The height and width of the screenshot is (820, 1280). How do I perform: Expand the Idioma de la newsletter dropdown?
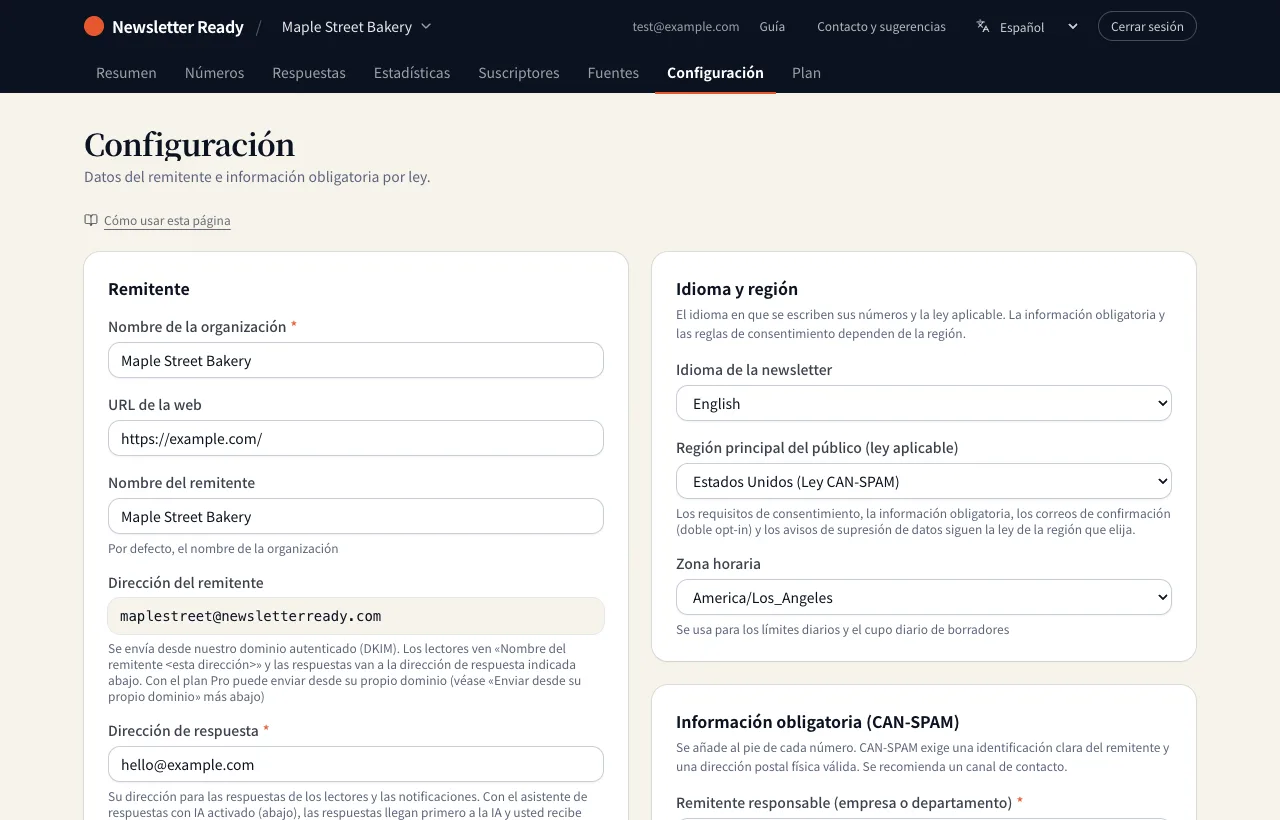(x=924, y=404)
